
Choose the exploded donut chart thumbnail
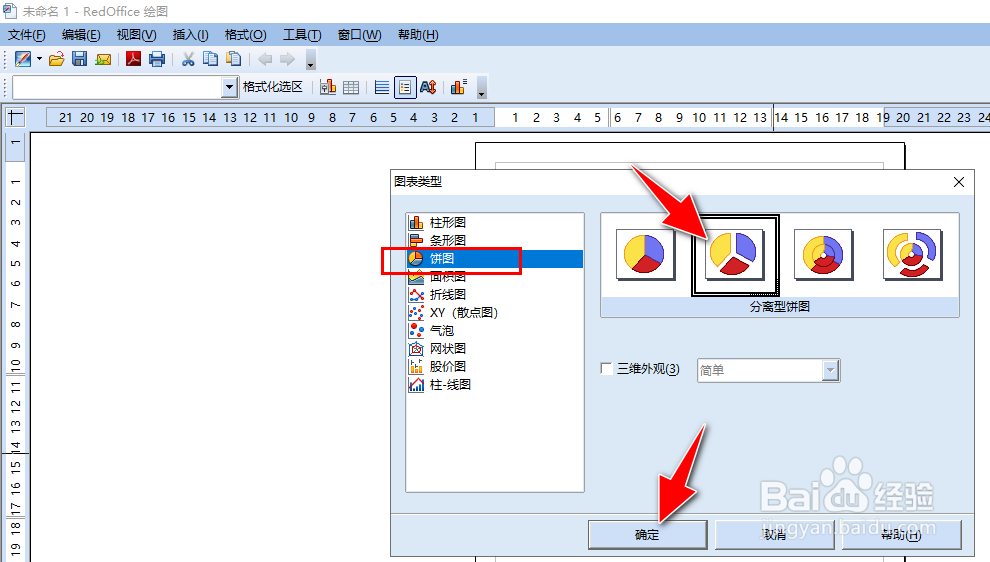(x=912, y=254)
